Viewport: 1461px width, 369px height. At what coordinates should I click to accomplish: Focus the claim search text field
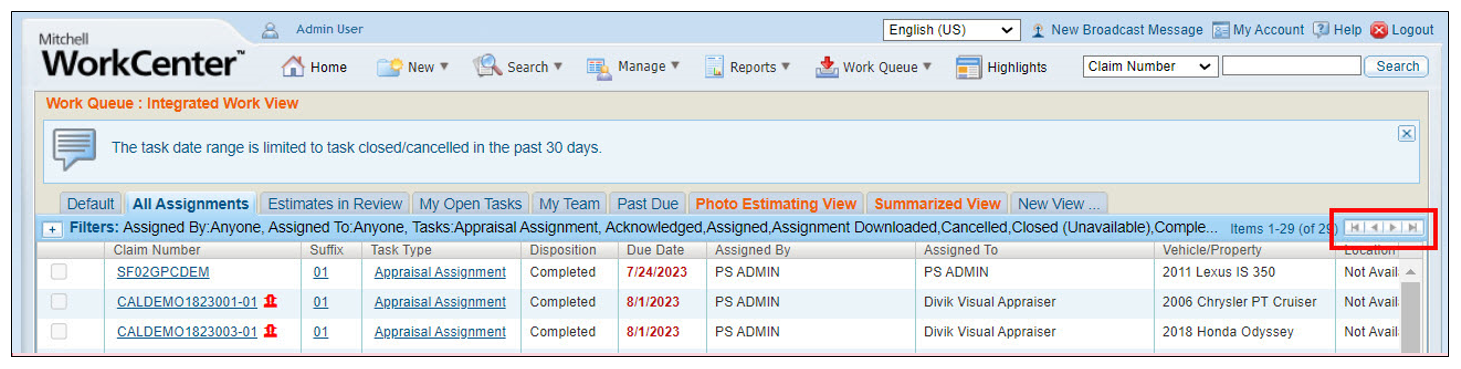click(1291, 66)
